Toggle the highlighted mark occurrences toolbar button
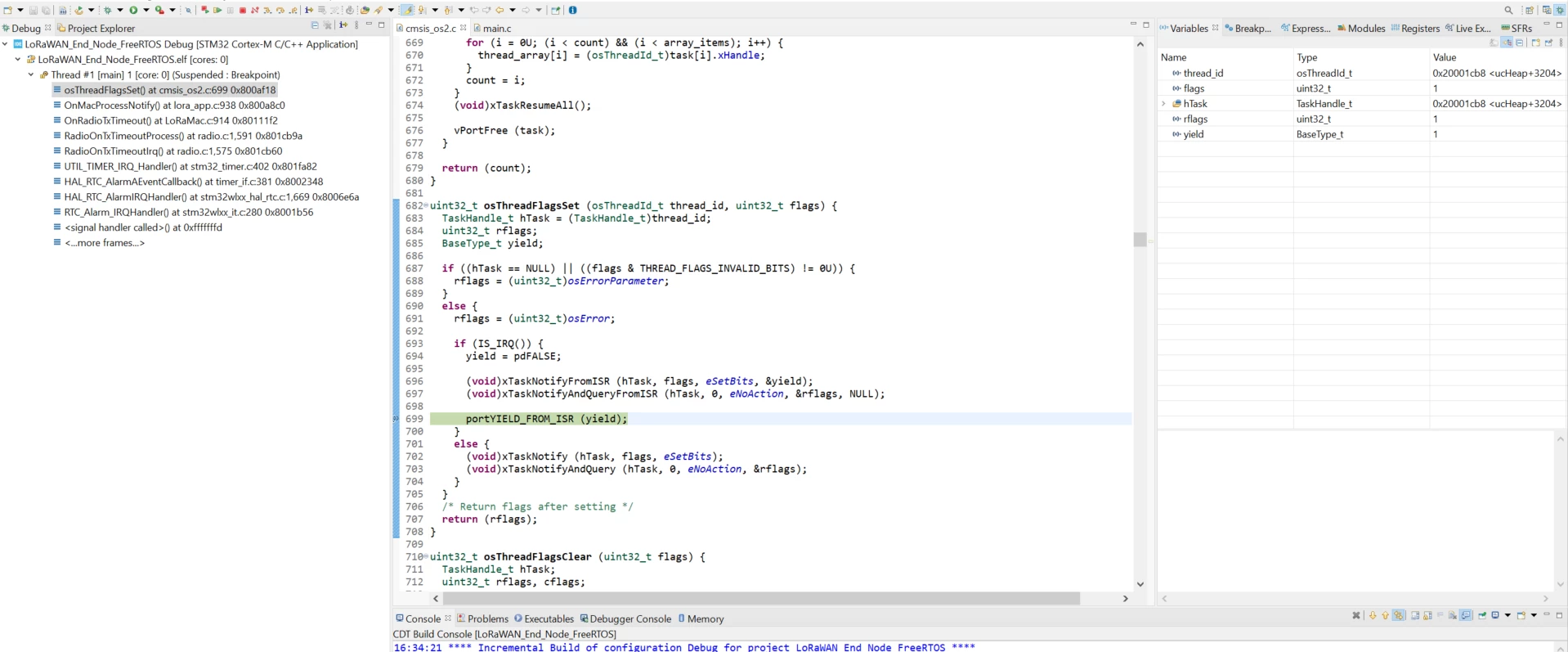Image resolution: width=1568 pixels, height=652 pixels. click(x=408, y=10)
